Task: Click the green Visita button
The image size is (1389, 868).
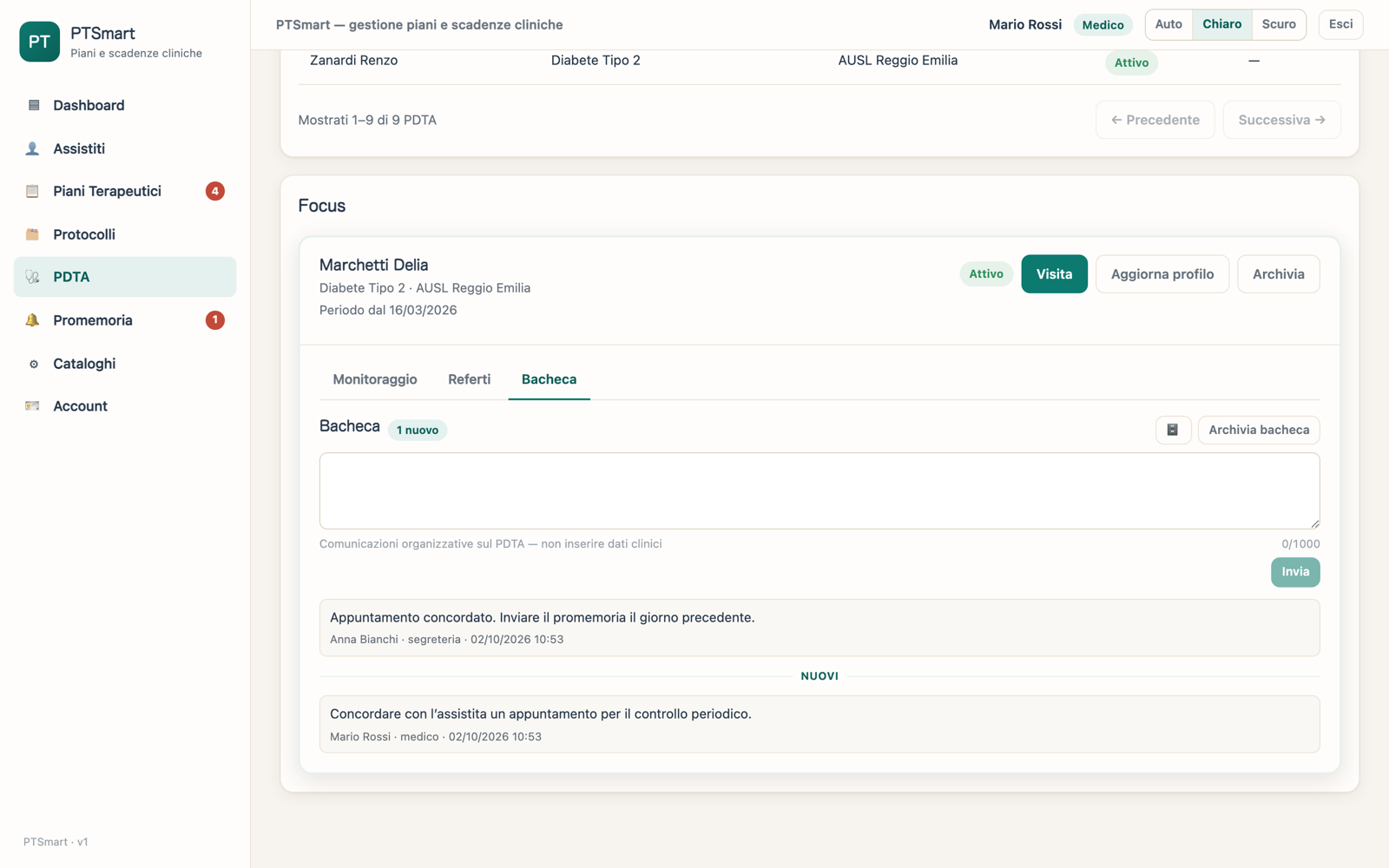Action: (1054, 274)
